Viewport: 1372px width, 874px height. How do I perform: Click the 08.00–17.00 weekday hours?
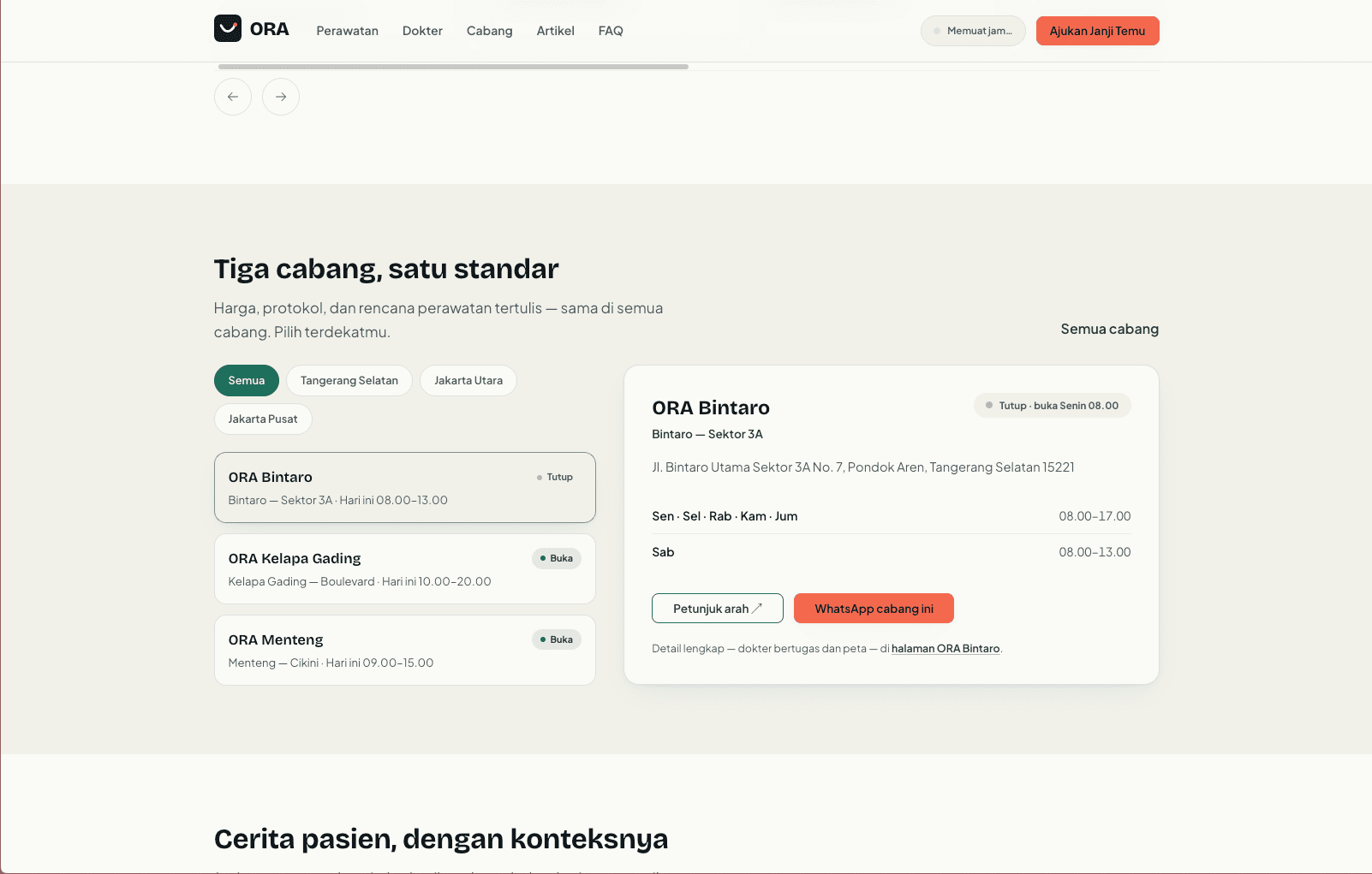[x=1095, y=516]
